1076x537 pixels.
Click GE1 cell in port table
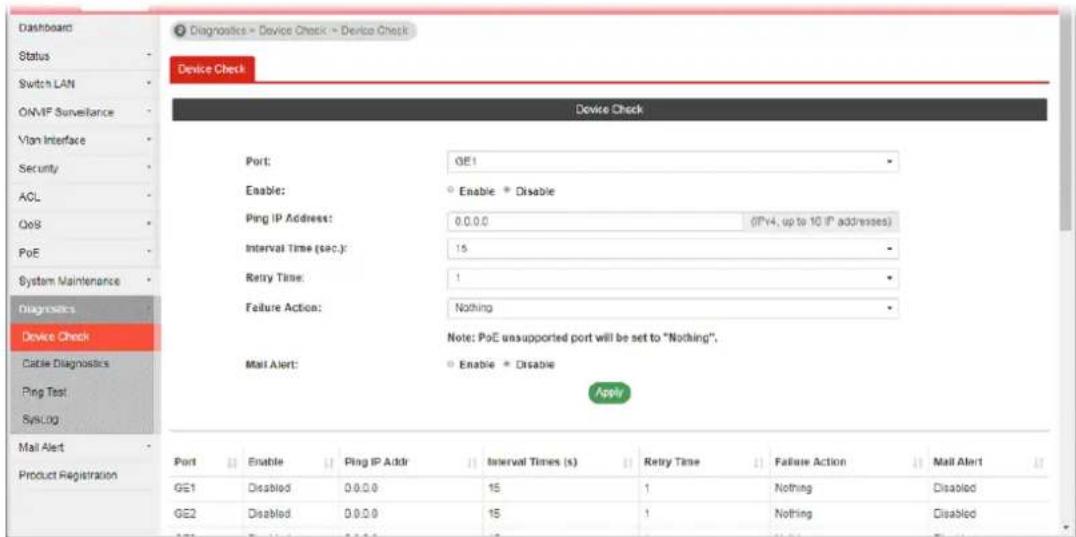[x=185, y=489]
